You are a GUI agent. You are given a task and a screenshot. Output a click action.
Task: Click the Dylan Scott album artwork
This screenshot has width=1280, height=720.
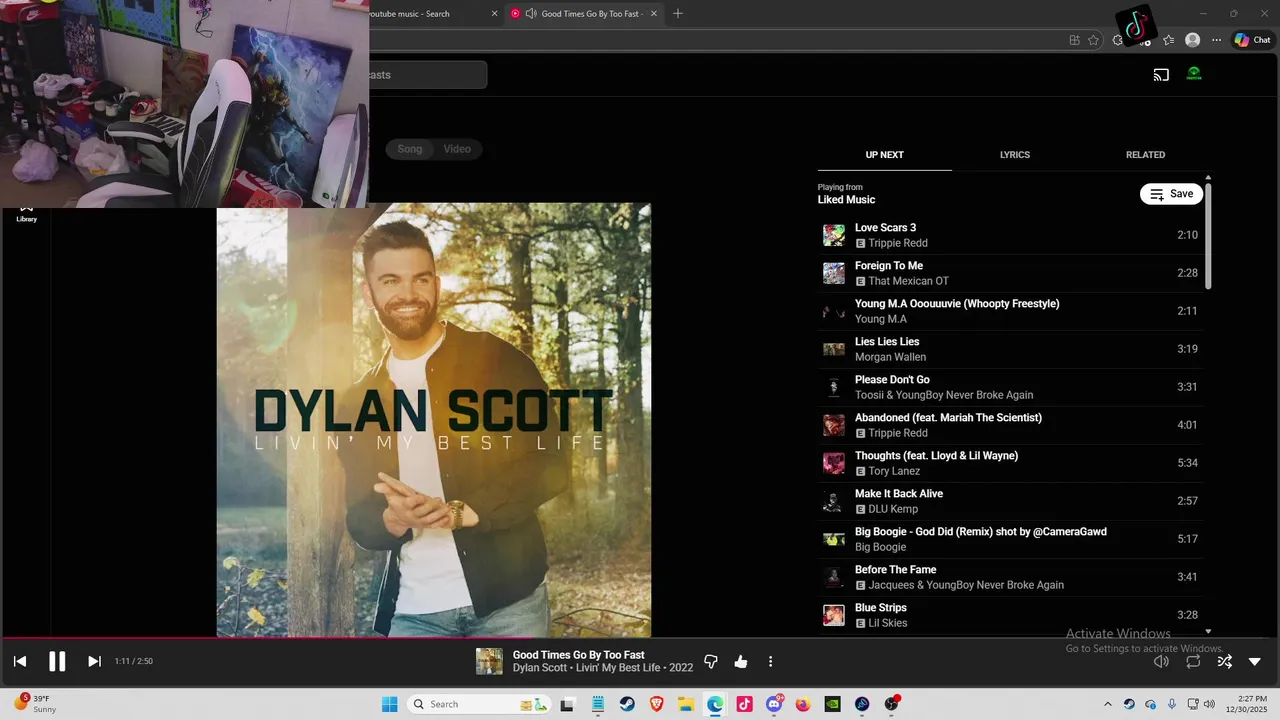[434, 420]
